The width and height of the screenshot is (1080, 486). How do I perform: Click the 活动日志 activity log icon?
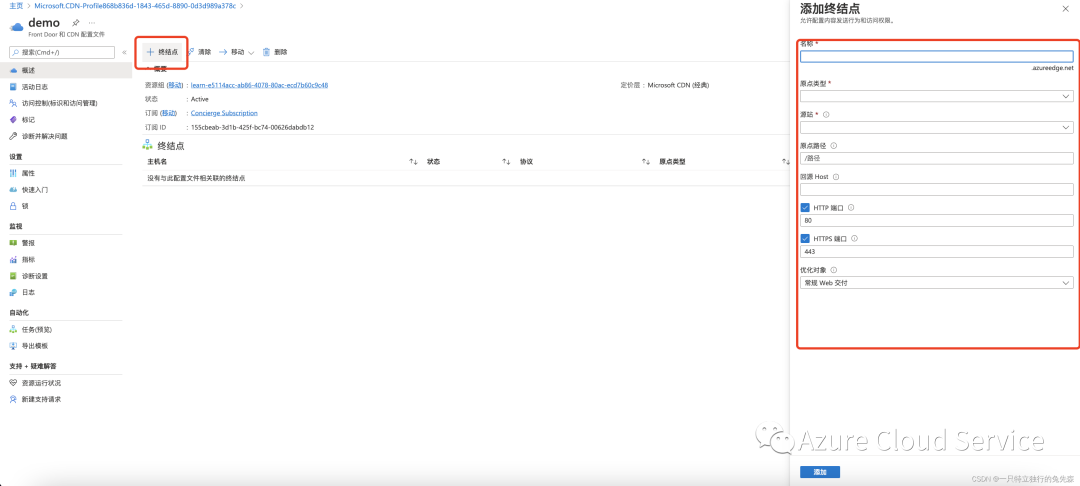click(14, 87)
